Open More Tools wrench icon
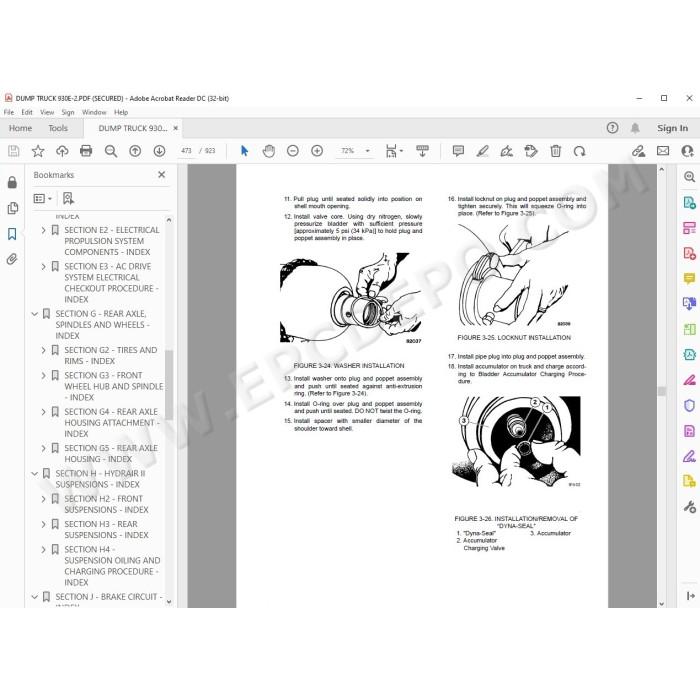700x700 pixels. pos(689,507)
